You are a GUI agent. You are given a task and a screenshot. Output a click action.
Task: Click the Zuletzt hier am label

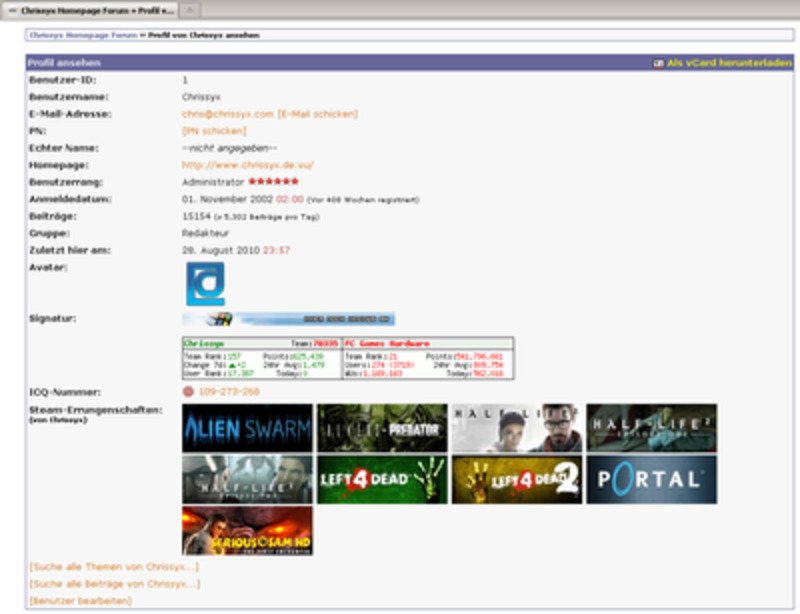pos(70,250)
